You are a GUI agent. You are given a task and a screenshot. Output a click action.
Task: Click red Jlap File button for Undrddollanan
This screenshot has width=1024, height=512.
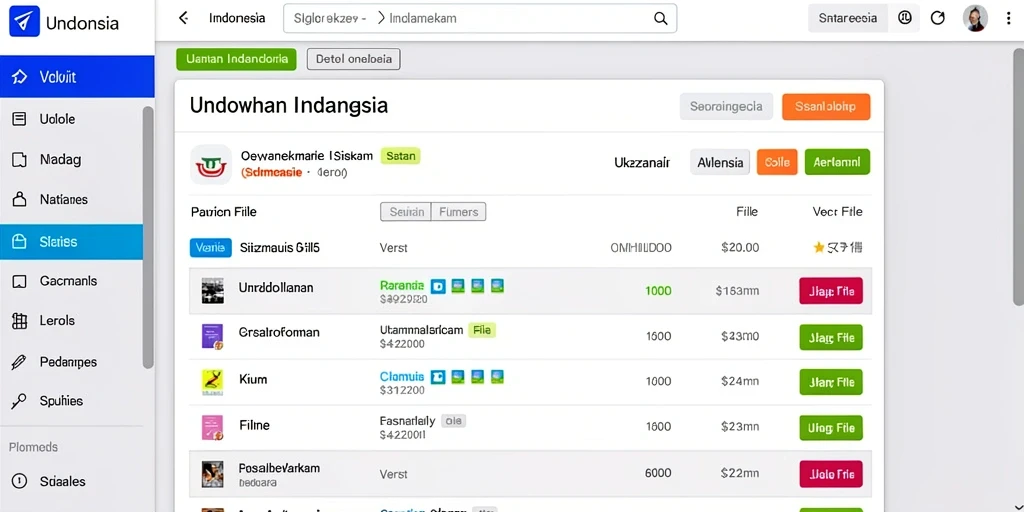click(831, 291)
